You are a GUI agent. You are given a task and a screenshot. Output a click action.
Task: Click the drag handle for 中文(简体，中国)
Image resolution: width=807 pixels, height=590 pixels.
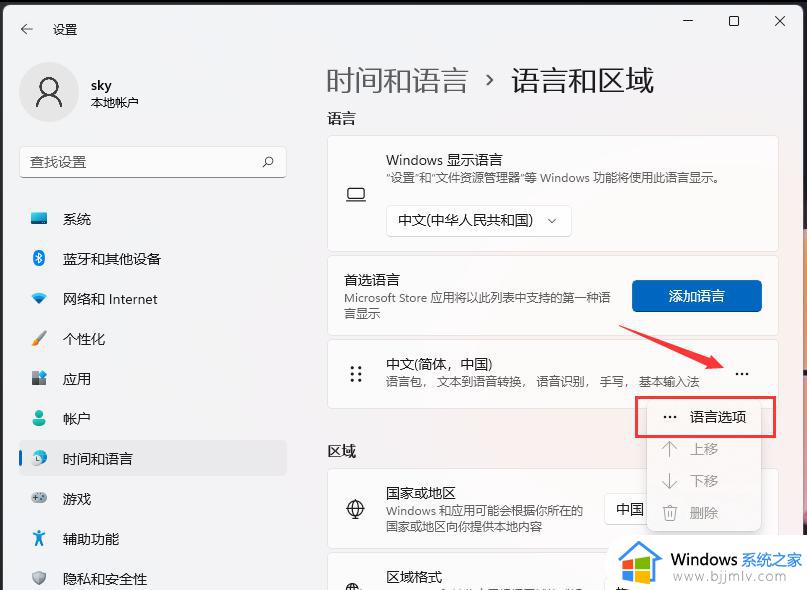point(356,374)
